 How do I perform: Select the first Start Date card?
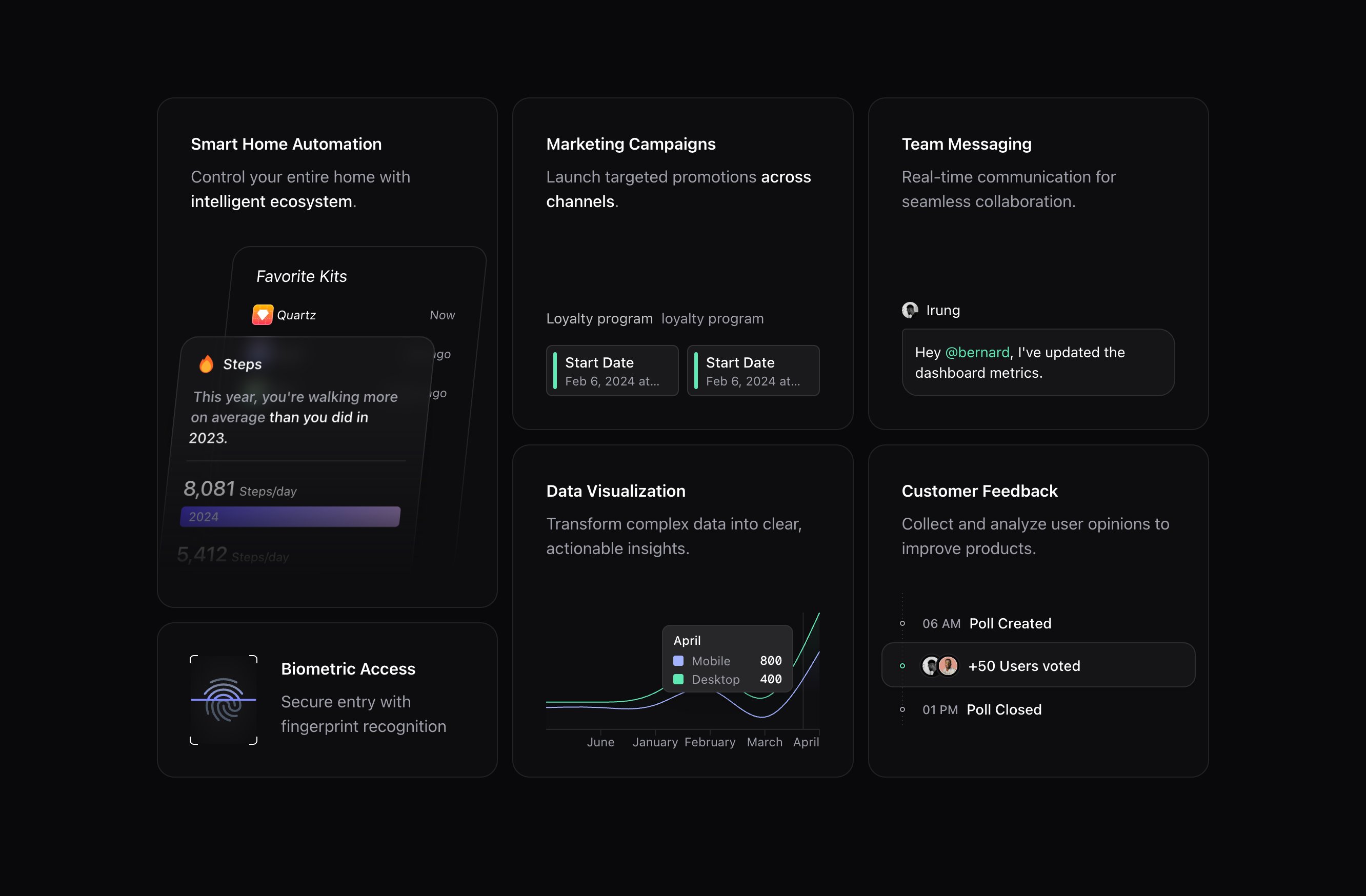pyautogui.click(x=612, y=371)
